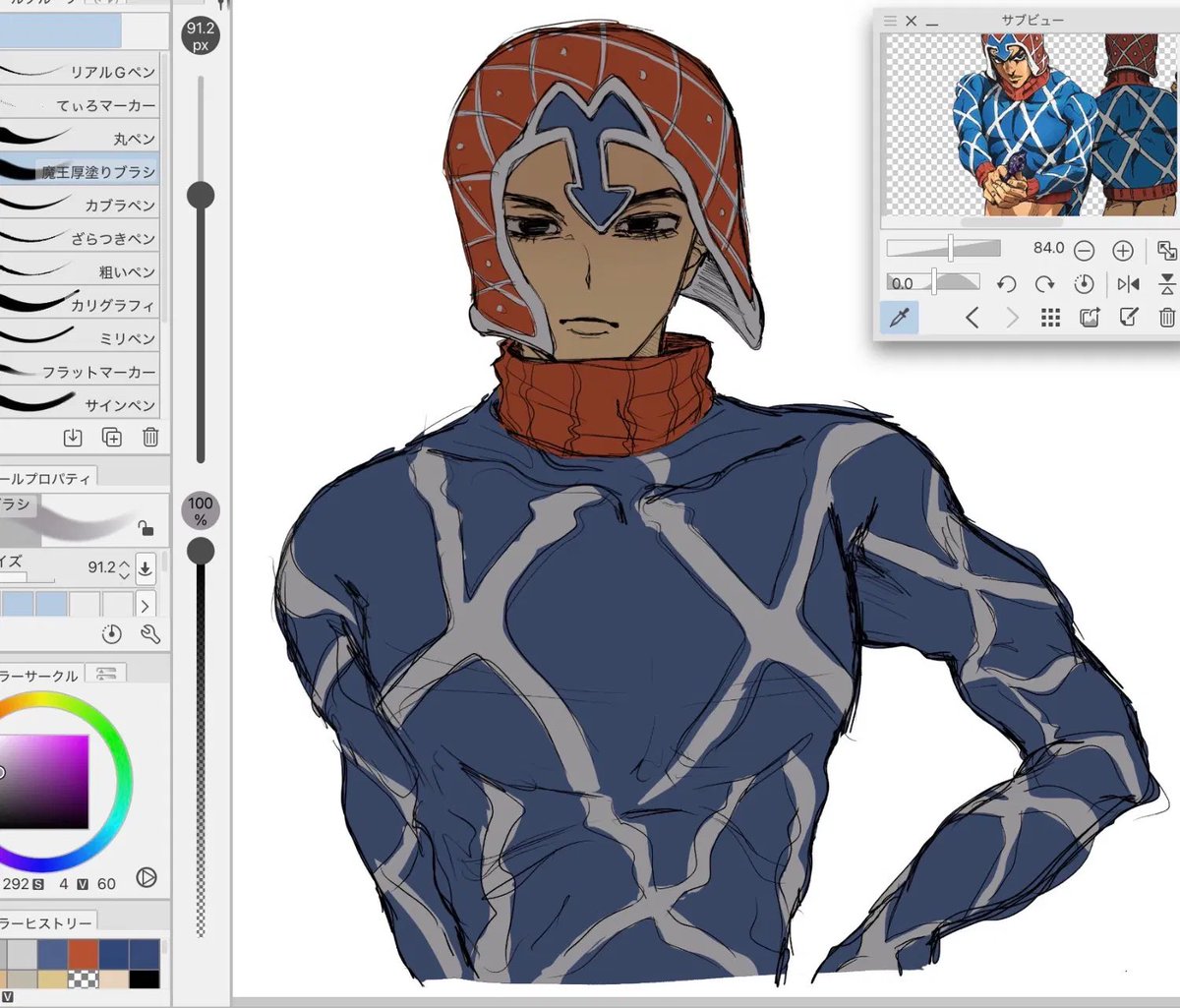Toggle the tool property lock icon
The height and width of the screenshot is (1008, 1180).
(x=146, y=528)
